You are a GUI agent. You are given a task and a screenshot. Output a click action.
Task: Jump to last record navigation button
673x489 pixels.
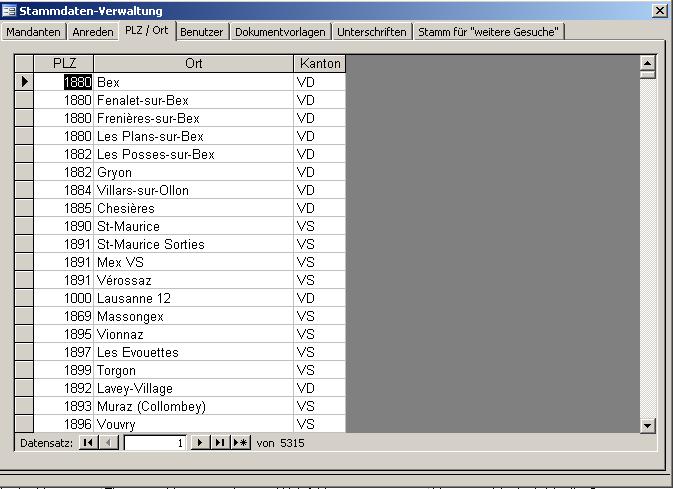pyautogui.click(x=220, y=442)
